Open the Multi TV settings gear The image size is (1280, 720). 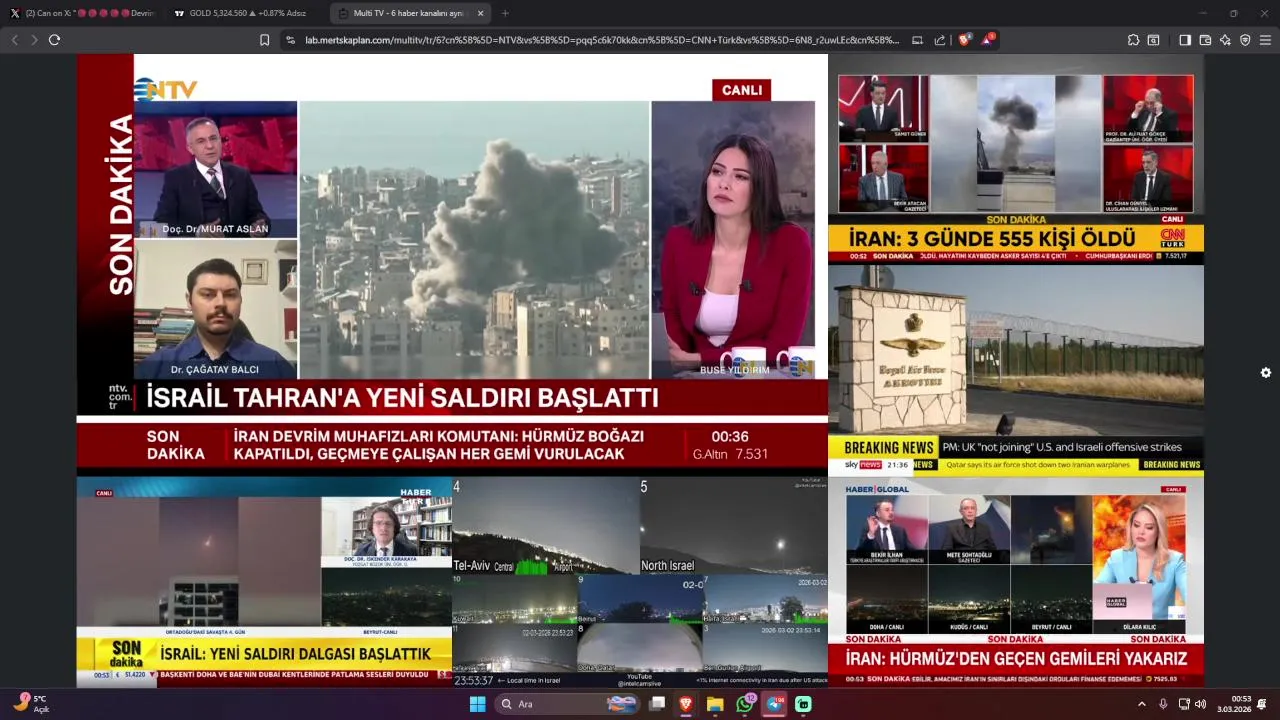[x=1265, y=373]
